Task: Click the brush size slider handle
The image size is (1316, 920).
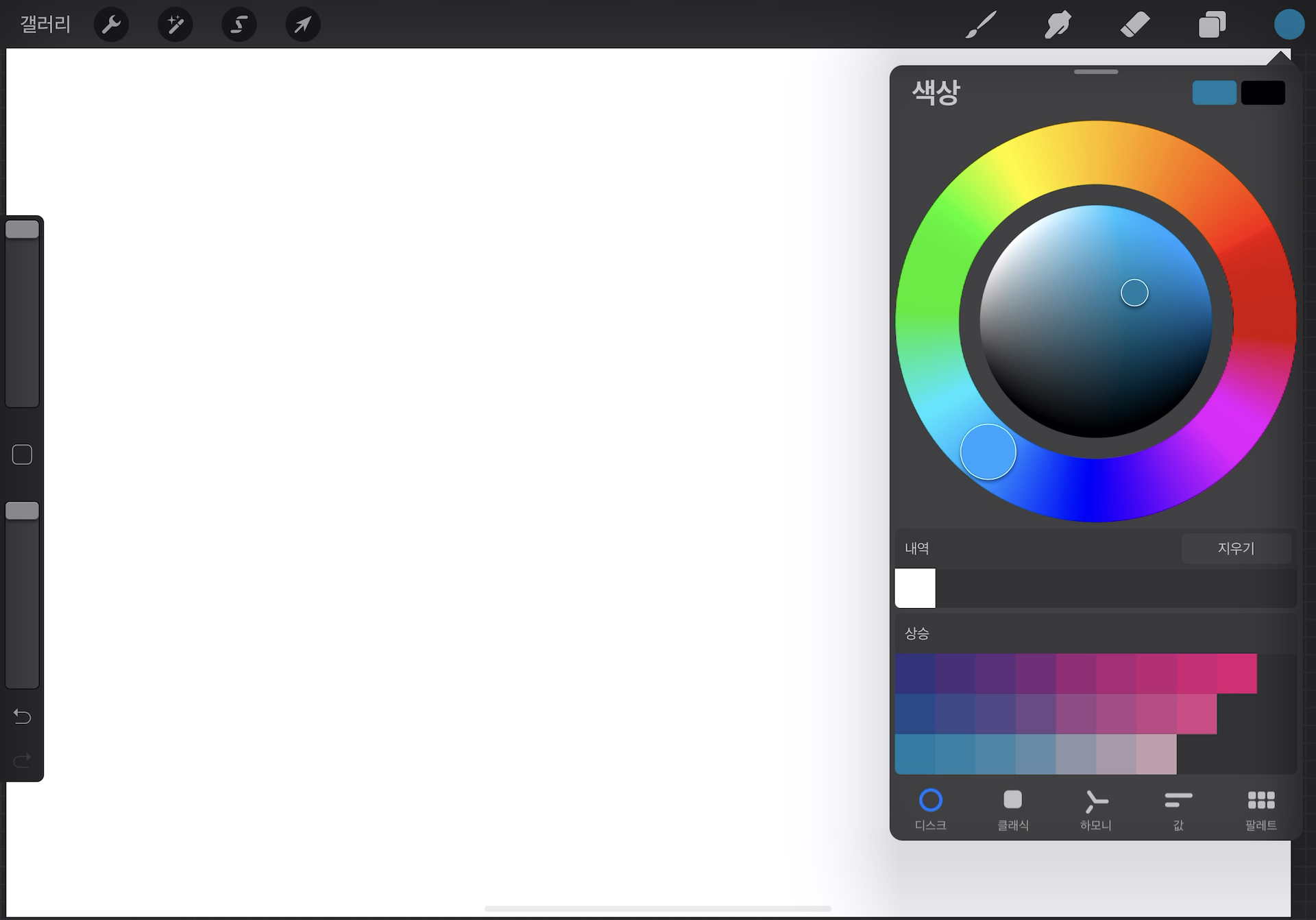Action: [x=22, y=230]
